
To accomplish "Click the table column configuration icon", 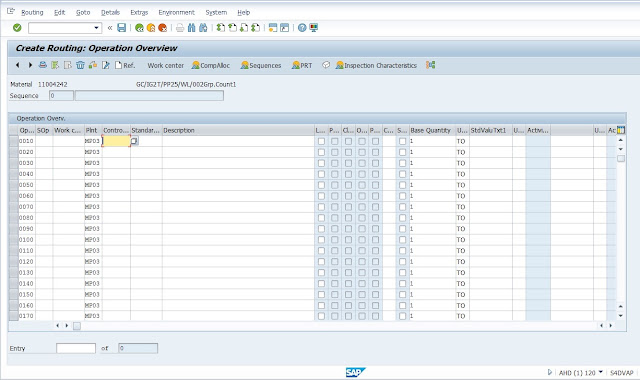I will [621, 130].
